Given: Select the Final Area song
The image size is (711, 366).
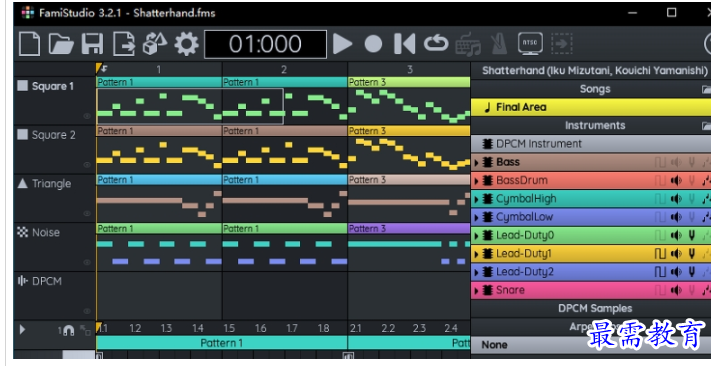Looking at the screenshot, I should pos(591,107).
